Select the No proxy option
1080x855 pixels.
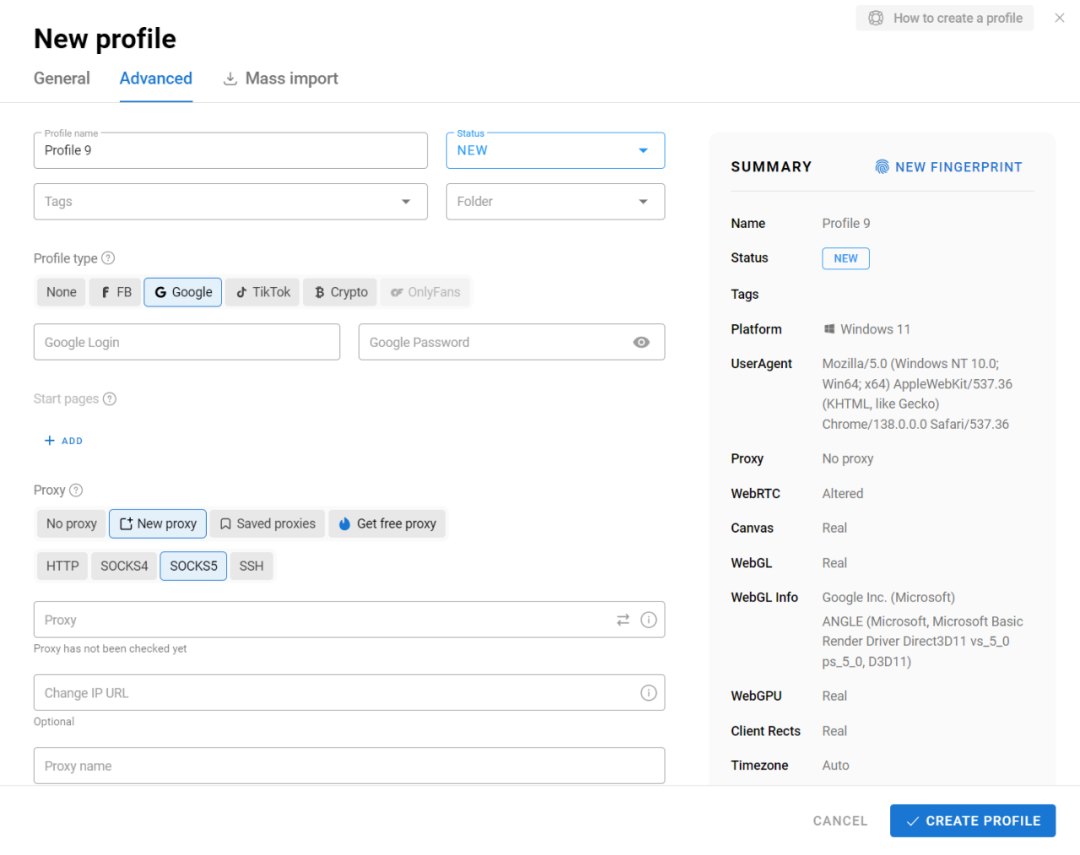[71, 524]
